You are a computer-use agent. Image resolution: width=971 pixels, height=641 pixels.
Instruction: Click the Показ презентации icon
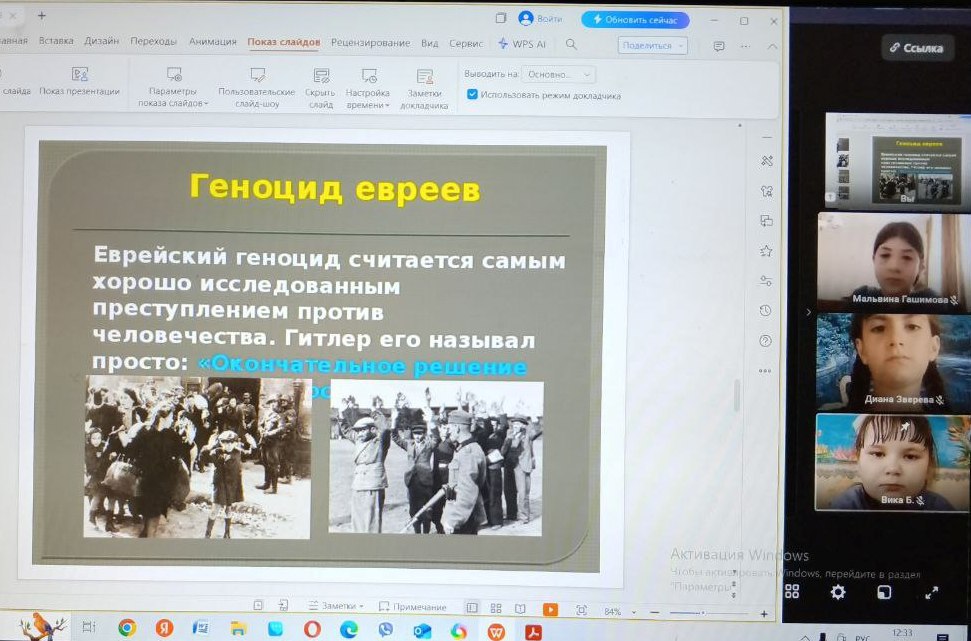pyautogui.click(x=79, y=82)
